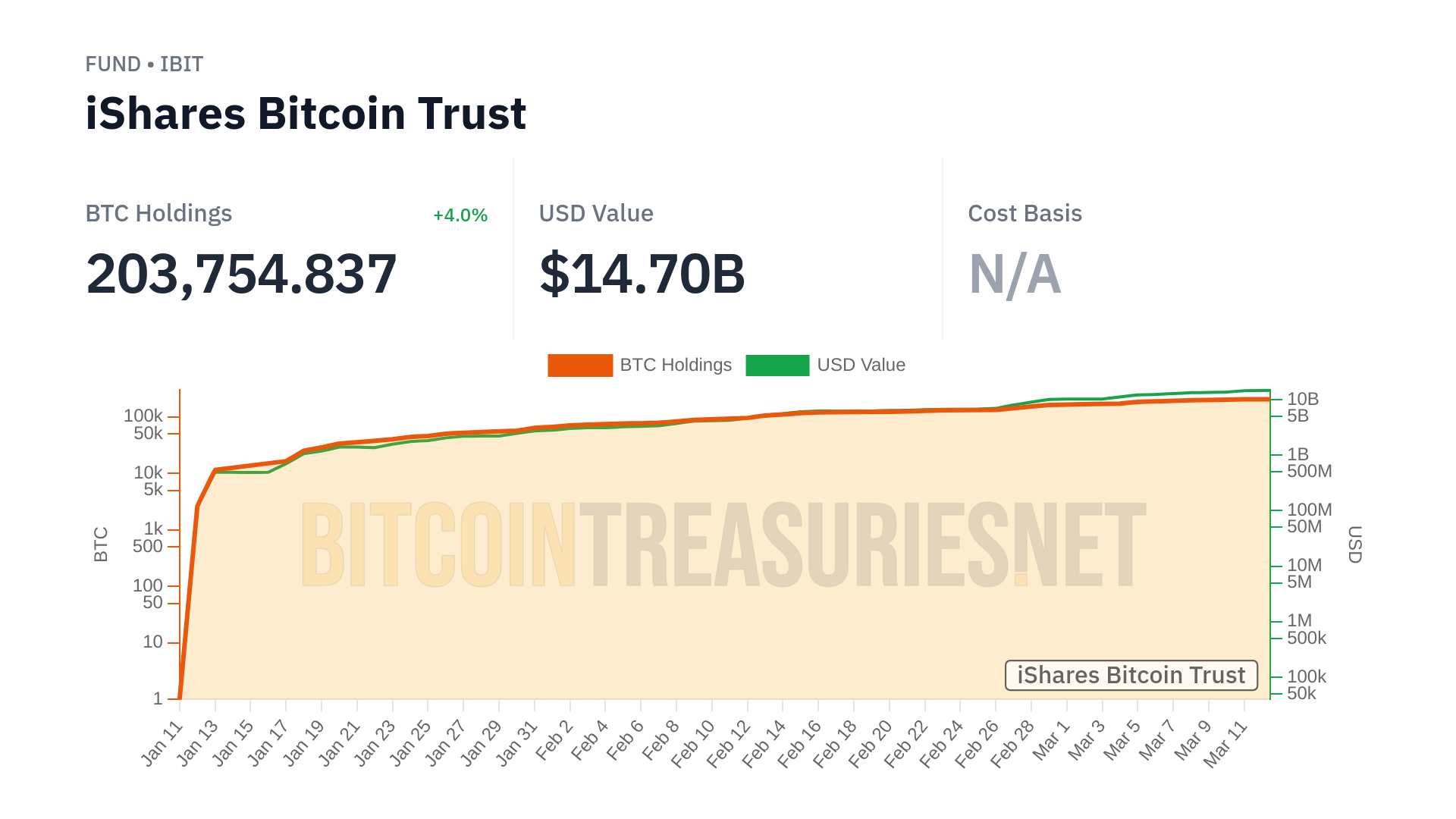Click the iShares Bitcoin Trust page title
This screenshot has height=819, width=1456.
pyautogui.click(x=306, y=114)
